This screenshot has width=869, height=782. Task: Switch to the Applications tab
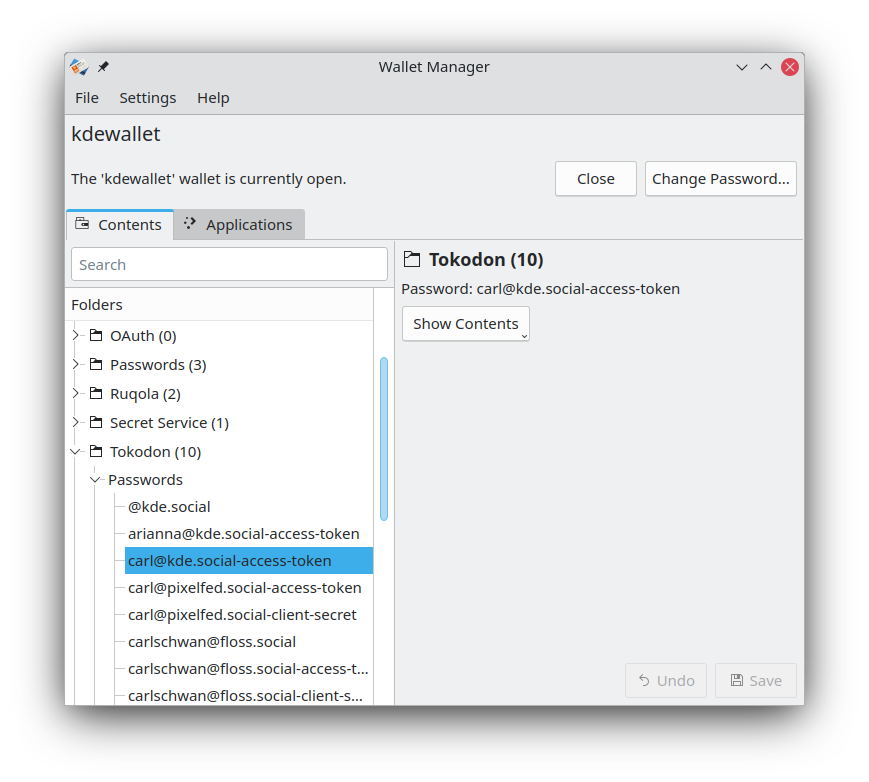(x=239, y=225)
